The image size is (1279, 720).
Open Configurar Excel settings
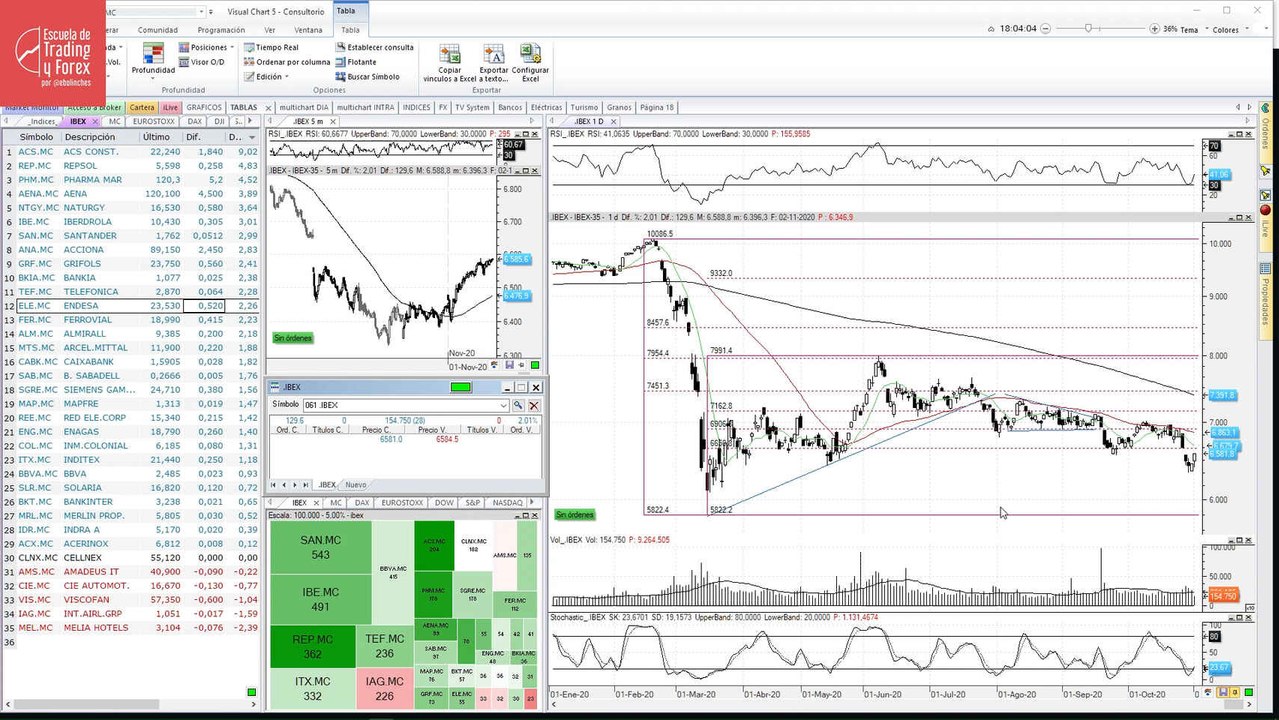pyautogui.click(x=530, y=62)
